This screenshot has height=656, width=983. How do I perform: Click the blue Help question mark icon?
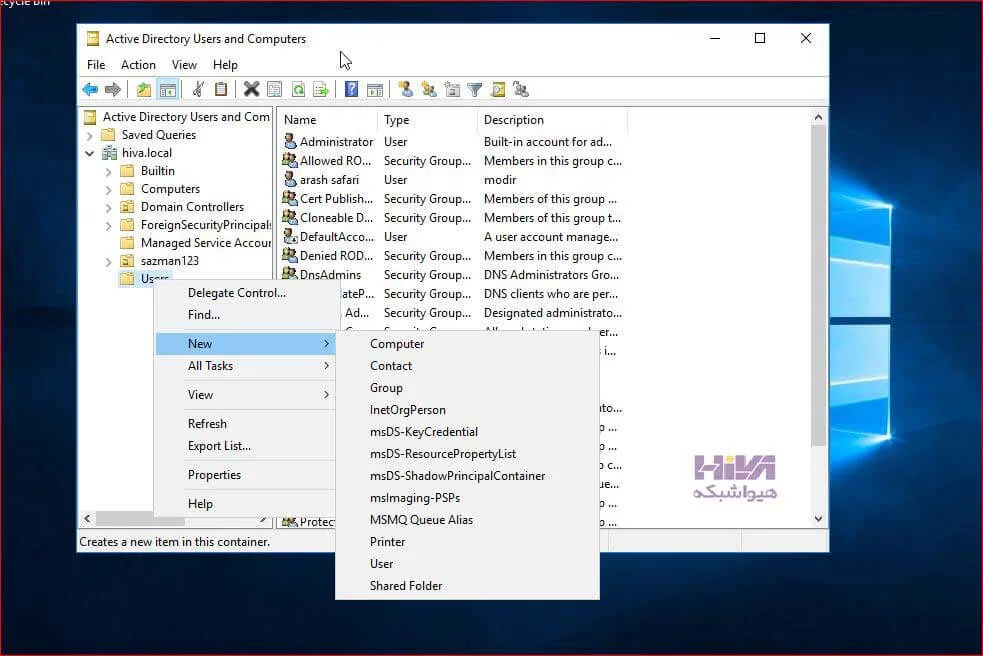[352, 90]
